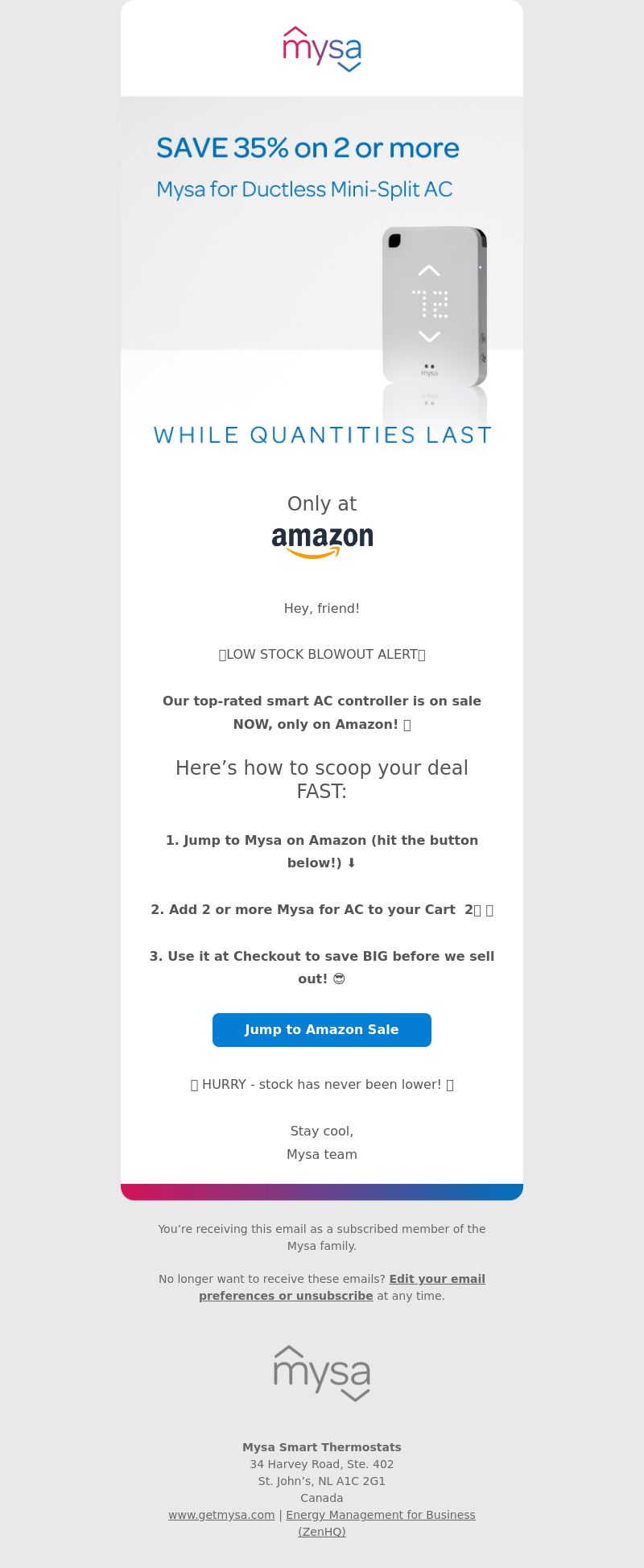Screen dimensions: 644x1568
Task: Click the HURRY stock has never been lower text
Action: [x=322, y=1085]
